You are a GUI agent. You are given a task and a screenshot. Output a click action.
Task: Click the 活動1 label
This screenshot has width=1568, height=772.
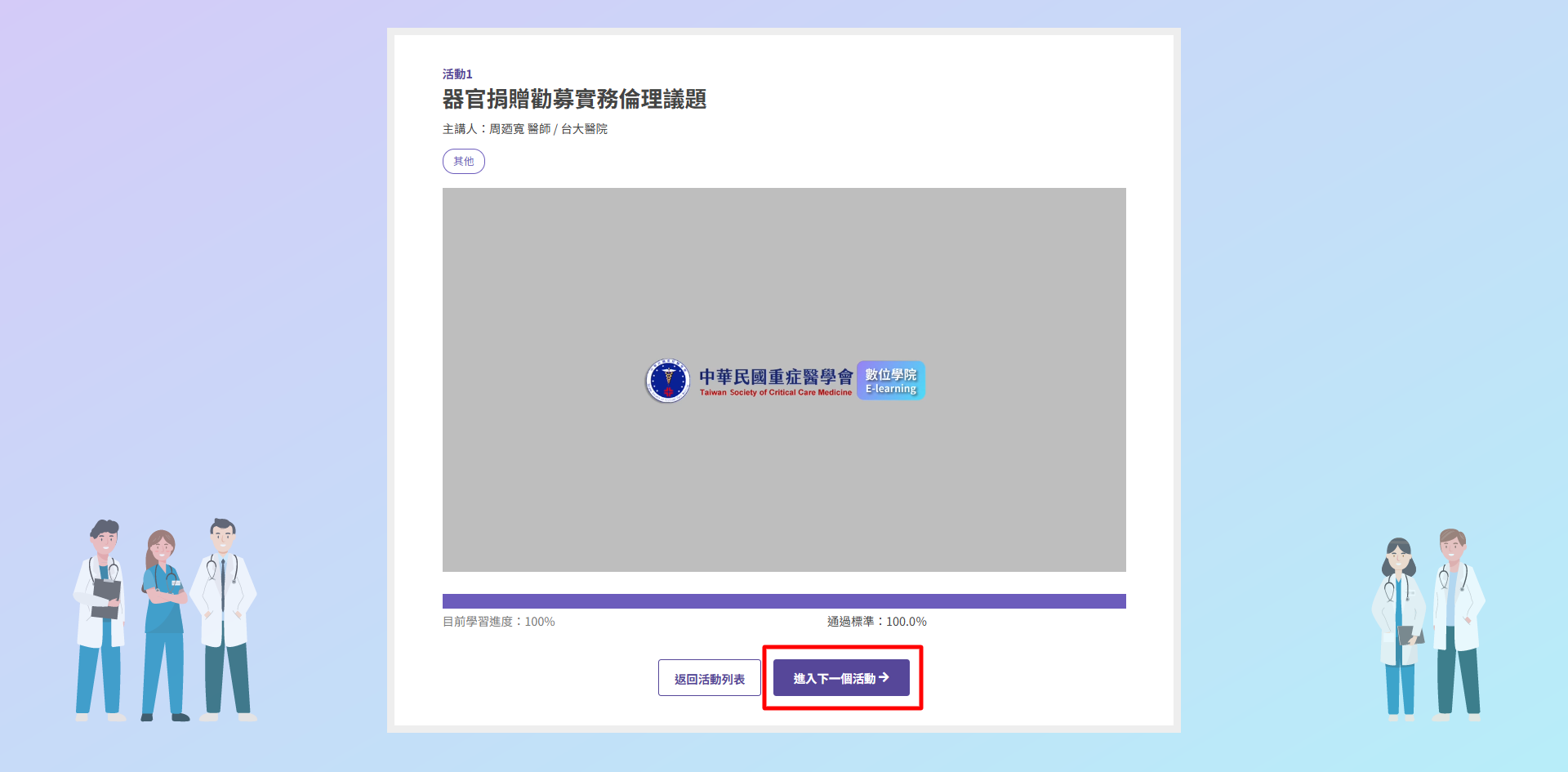click(x=457, y=74)
